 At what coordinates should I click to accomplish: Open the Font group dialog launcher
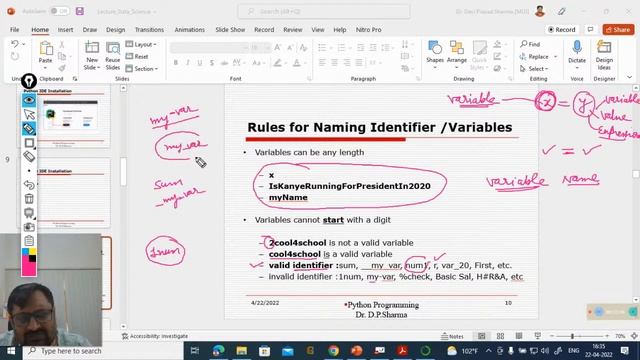click(309, 78)
